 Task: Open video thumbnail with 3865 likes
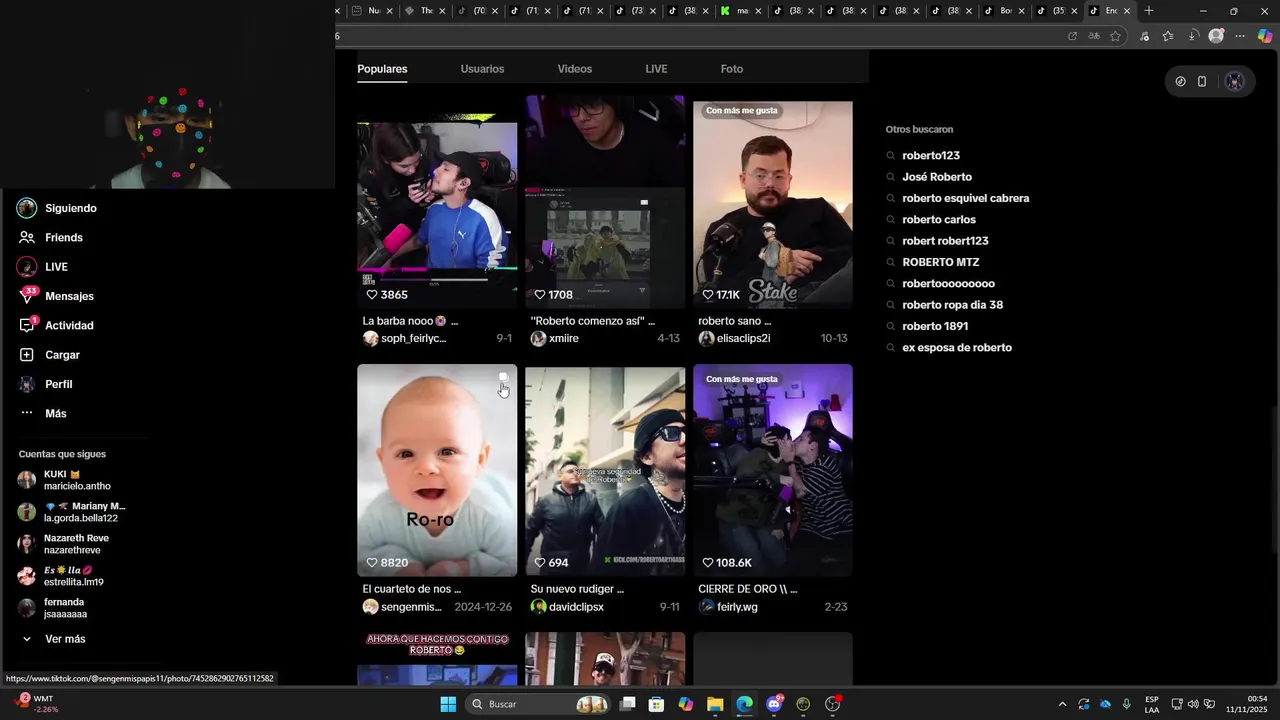pos(437,203)
